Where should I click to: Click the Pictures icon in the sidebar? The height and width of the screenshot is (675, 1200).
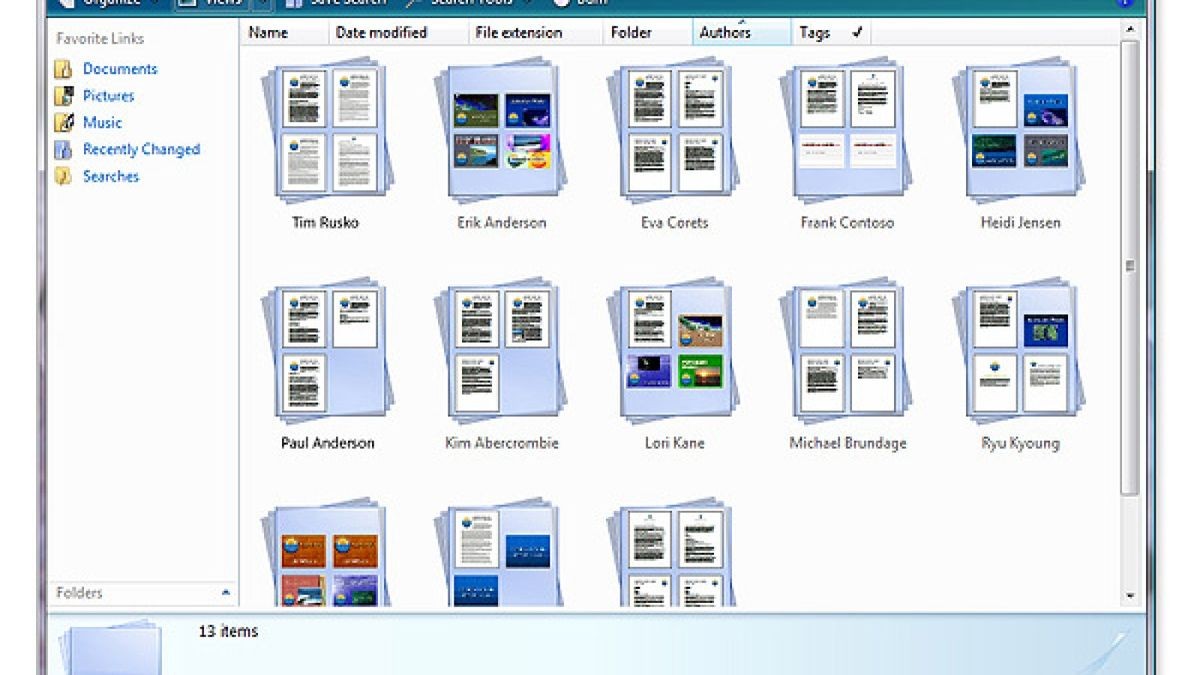click(x=64, y=96)
